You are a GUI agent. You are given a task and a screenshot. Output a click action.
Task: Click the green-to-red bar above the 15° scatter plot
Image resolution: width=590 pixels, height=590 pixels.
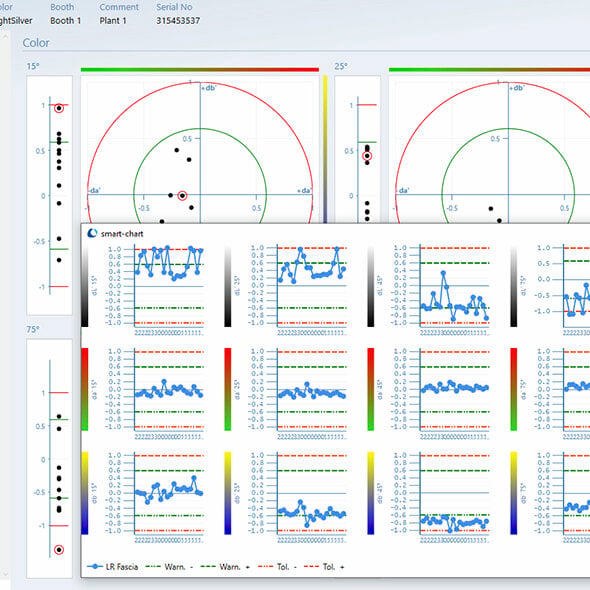pyautogui.click(x=200, y=70)
